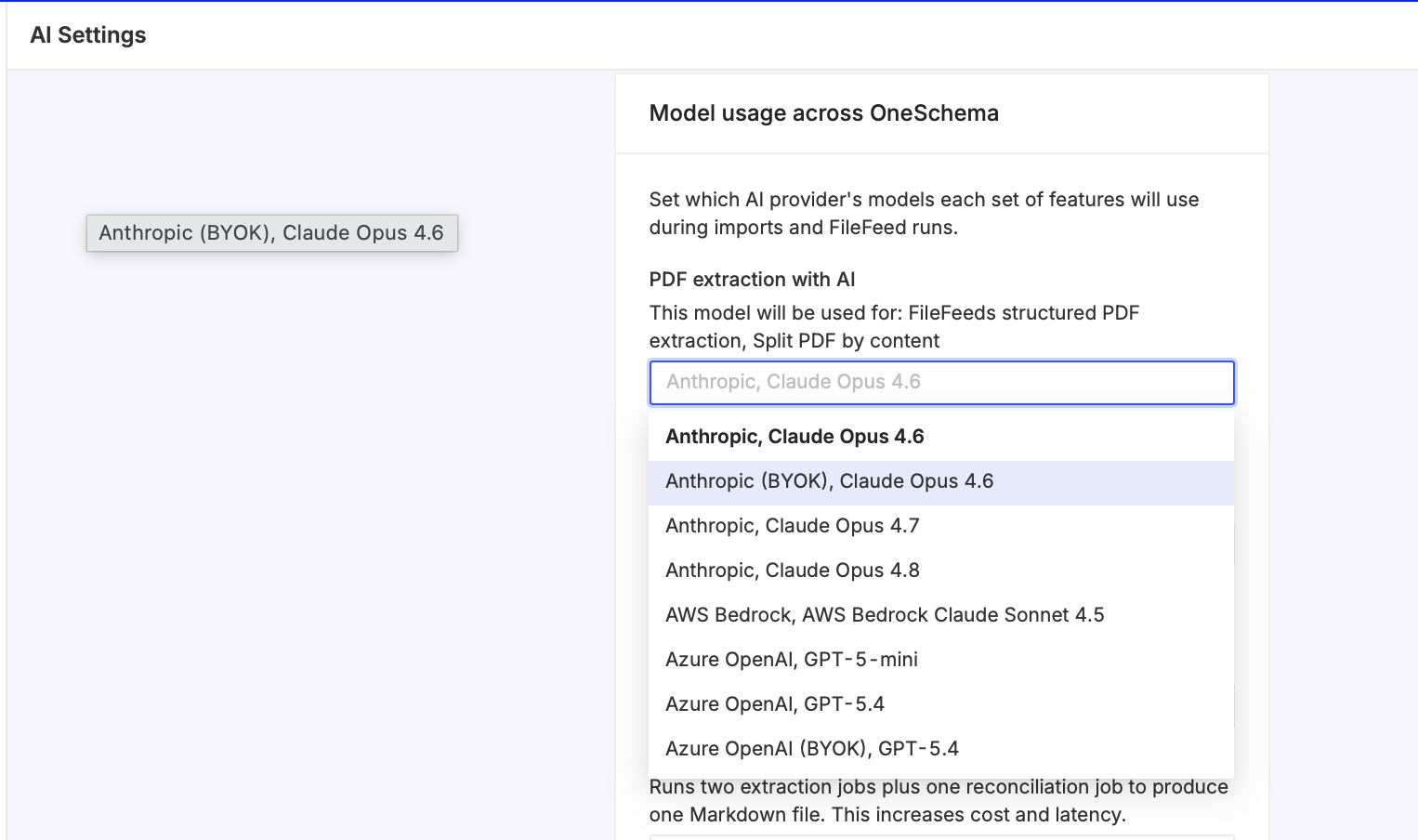Screen dimensions: 1418x840
Task: Select "Anthropic, Claude Opus 4.6" bold option
Action: click(x=940, y=437)
